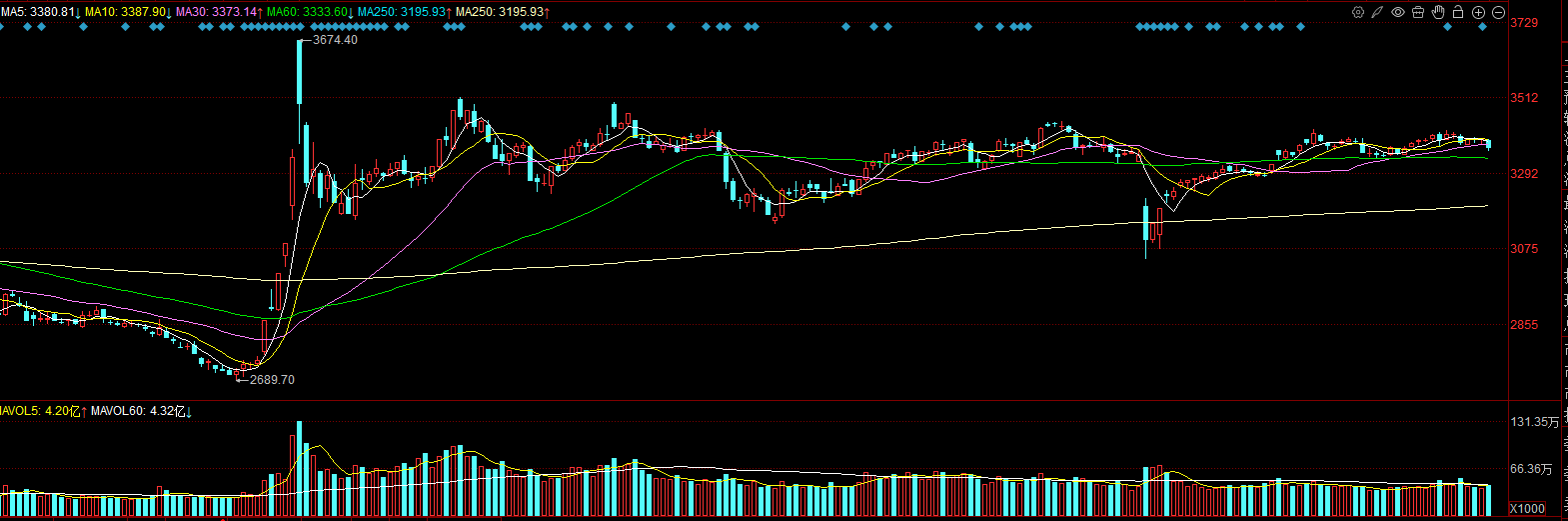Viewport: 1568px width, 521px height.
Task: Open chart settings gear icon
Action: [1358, 12]
